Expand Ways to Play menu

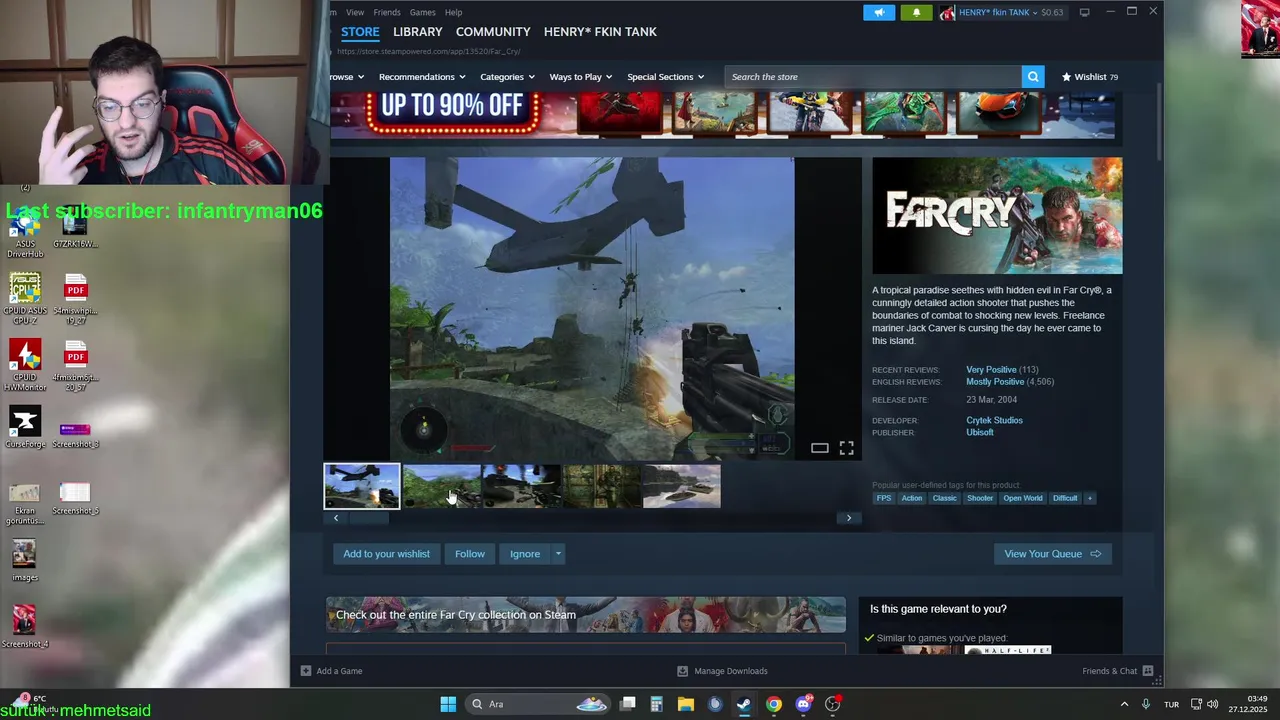(581, 77)
